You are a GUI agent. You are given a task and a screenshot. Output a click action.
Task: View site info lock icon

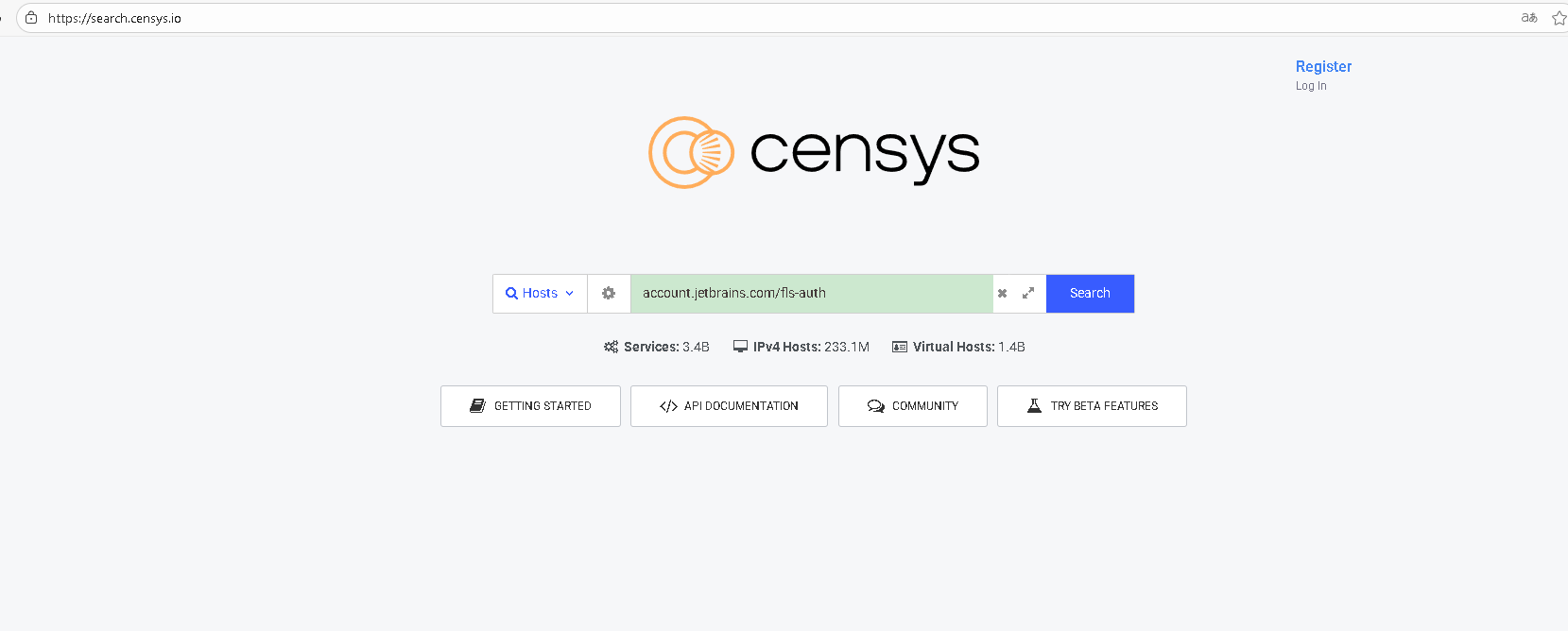[31, 18]
